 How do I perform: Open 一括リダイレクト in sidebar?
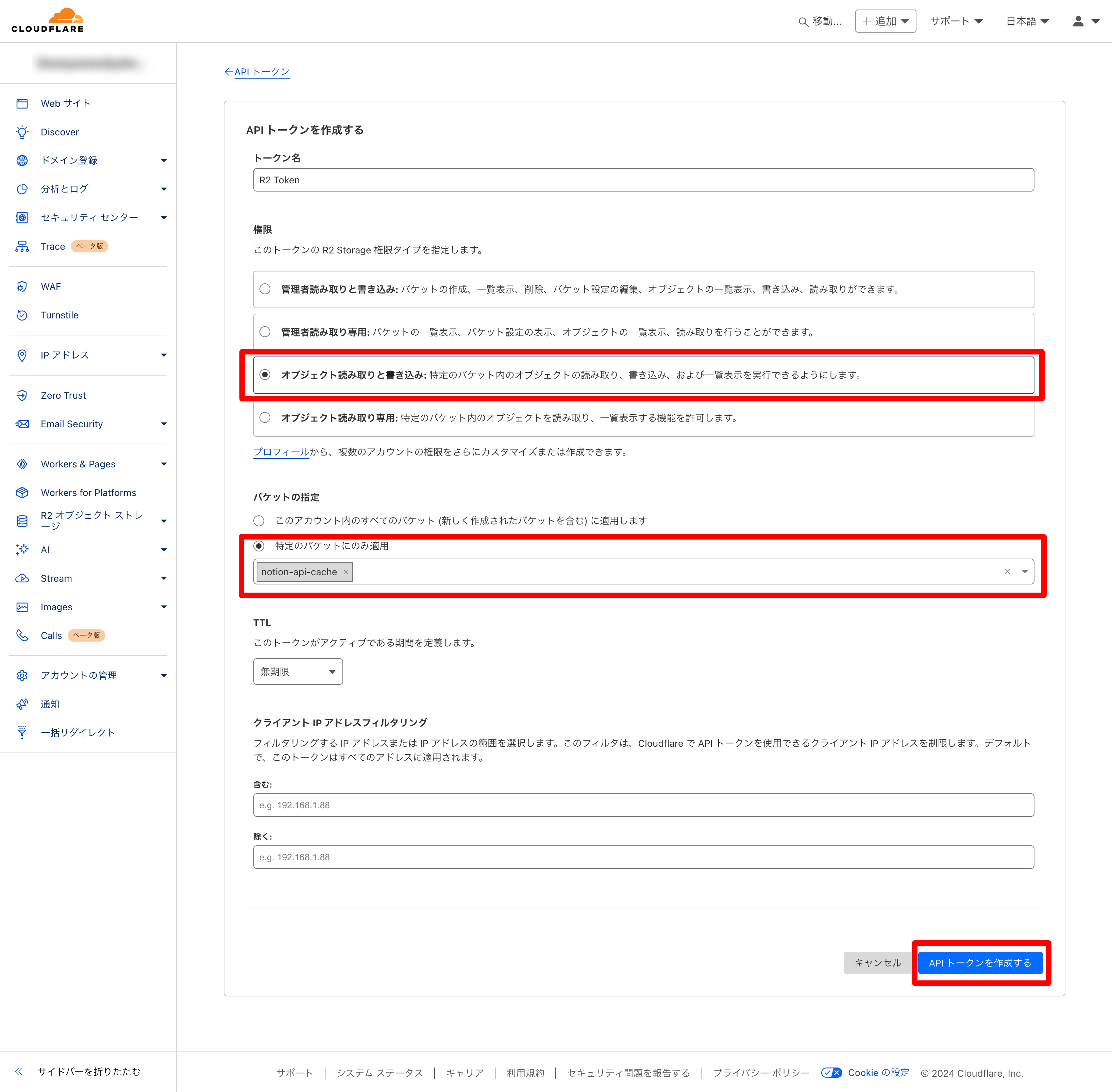[x=78, y=733]
